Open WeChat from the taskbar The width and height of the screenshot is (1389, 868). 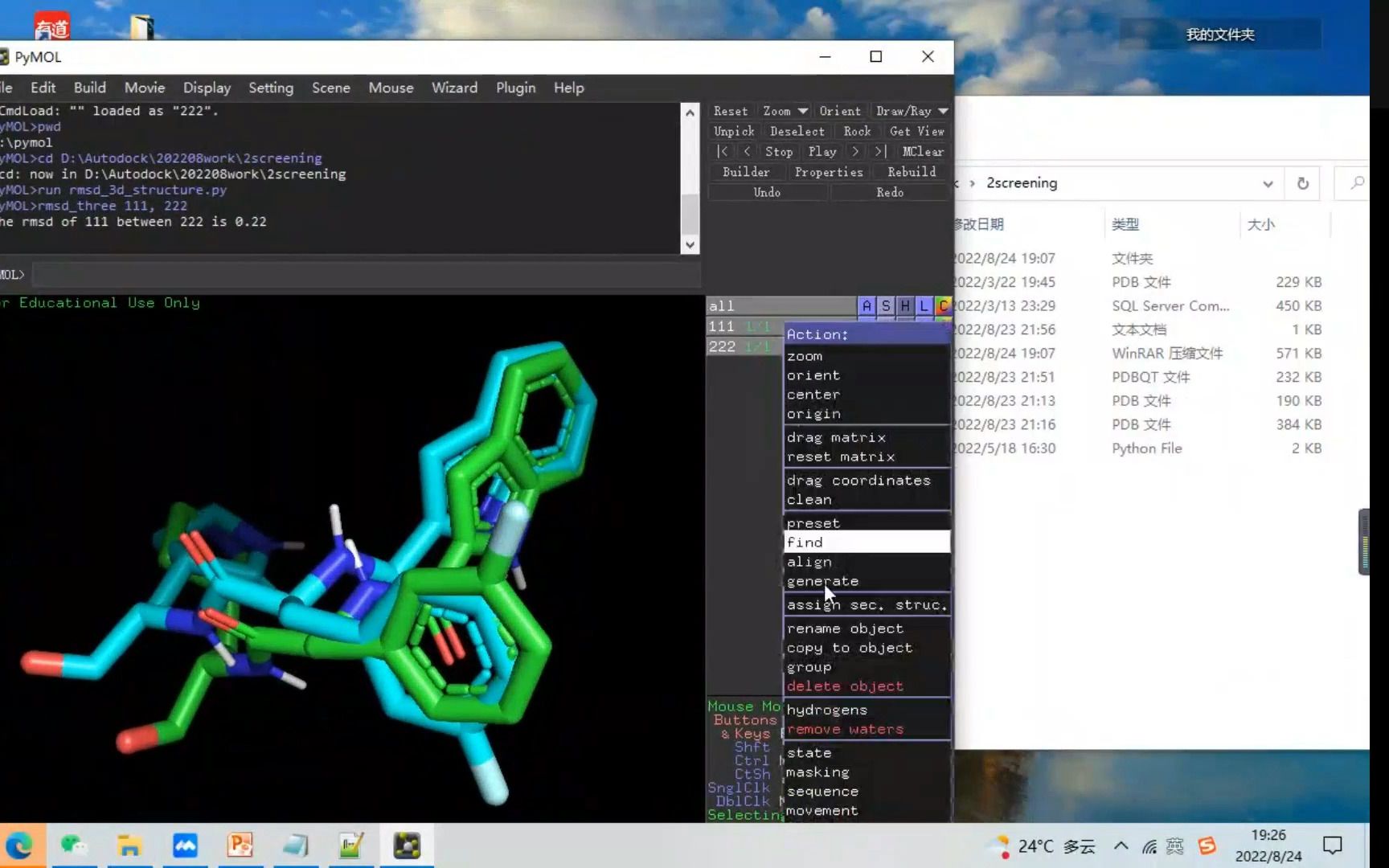[x=74, y=845]
